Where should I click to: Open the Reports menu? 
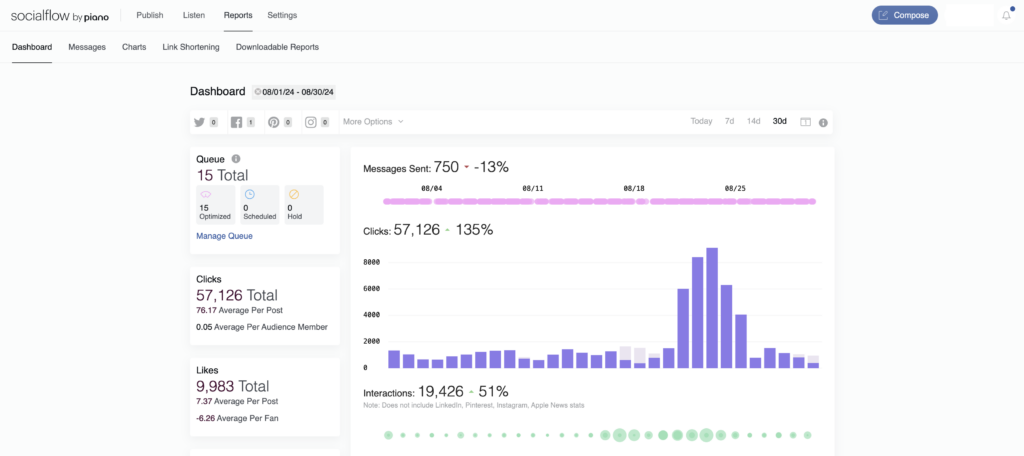[x=238, y=15]
